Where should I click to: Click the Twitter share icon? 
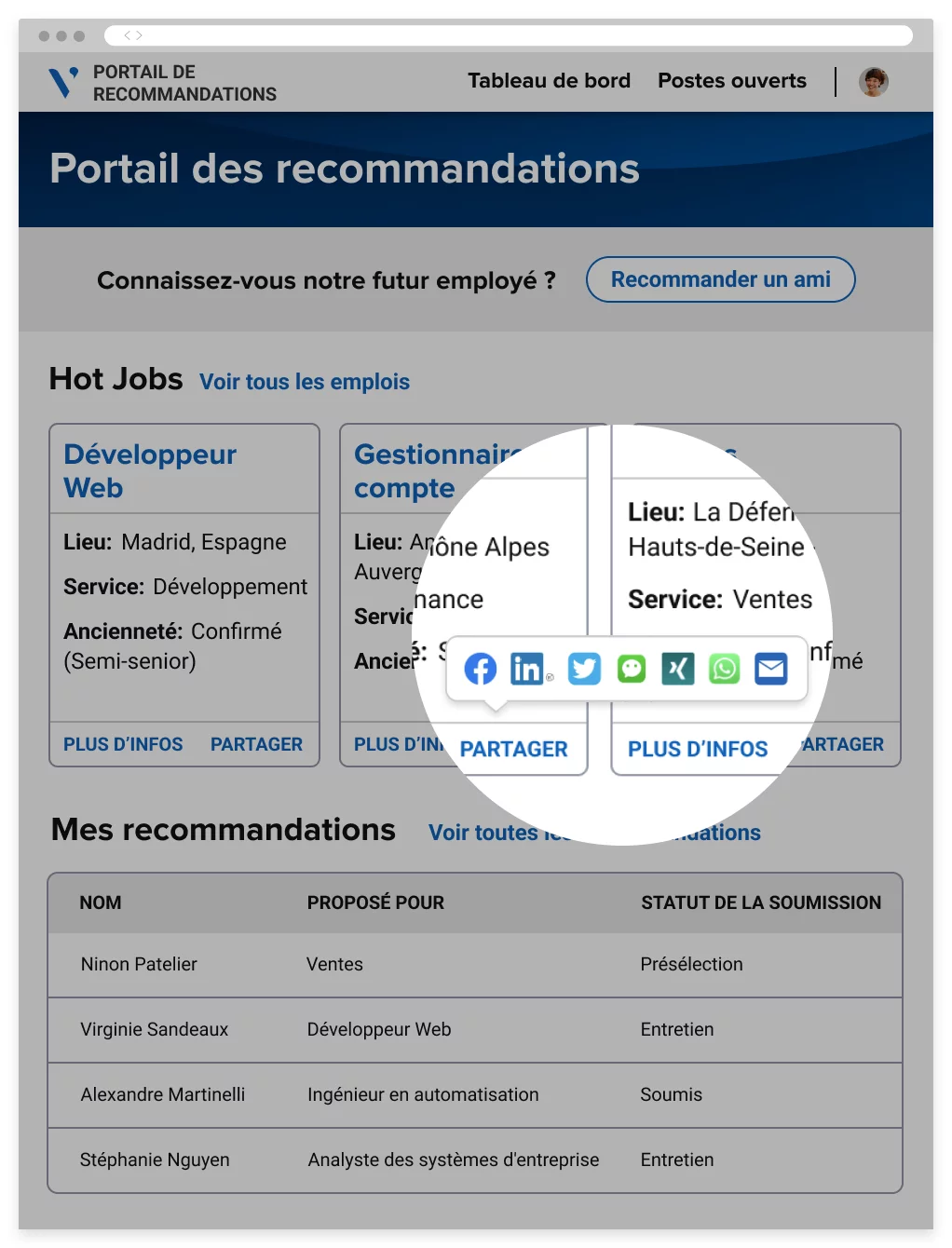click(584, 669)
